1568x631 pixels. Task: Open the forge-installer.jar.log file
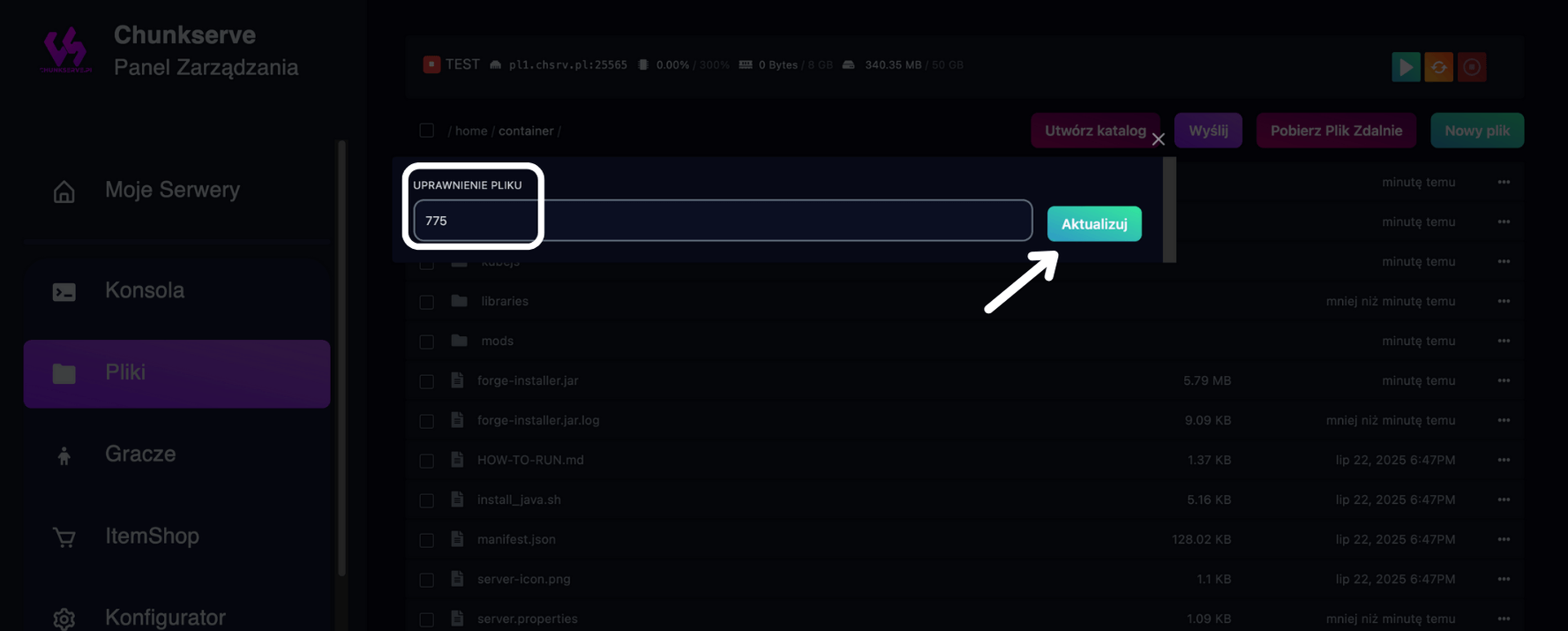click(538, 420)
